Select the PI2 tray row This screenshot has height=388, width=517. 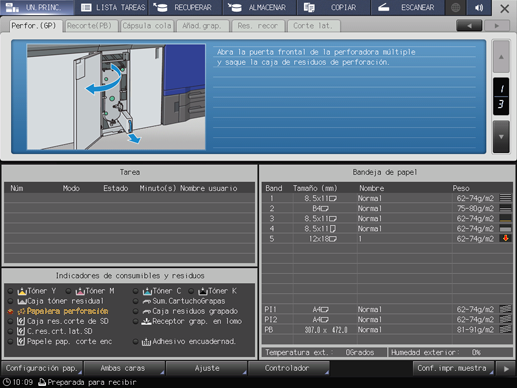pyautogui.click(x=387, y=319)
